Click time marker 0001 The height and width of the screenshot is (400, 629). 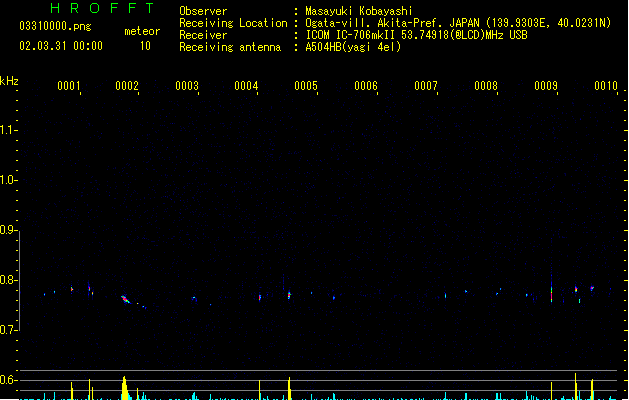(69, 85)
